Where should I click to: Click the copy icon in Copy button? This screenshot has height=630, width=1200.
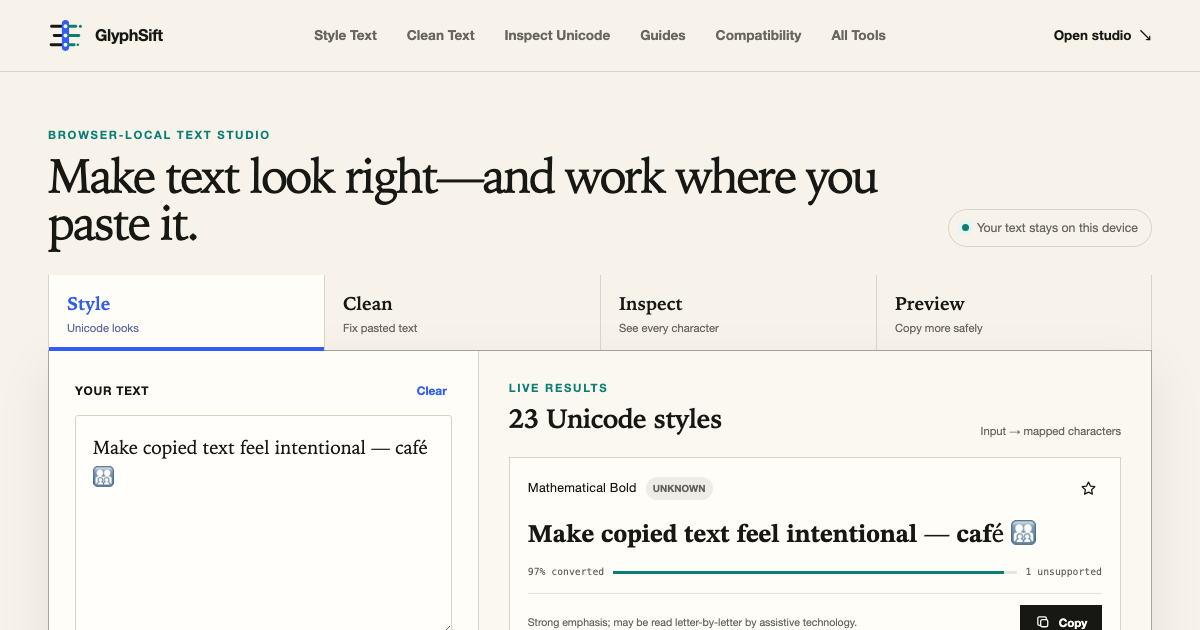coord(1043,622)
